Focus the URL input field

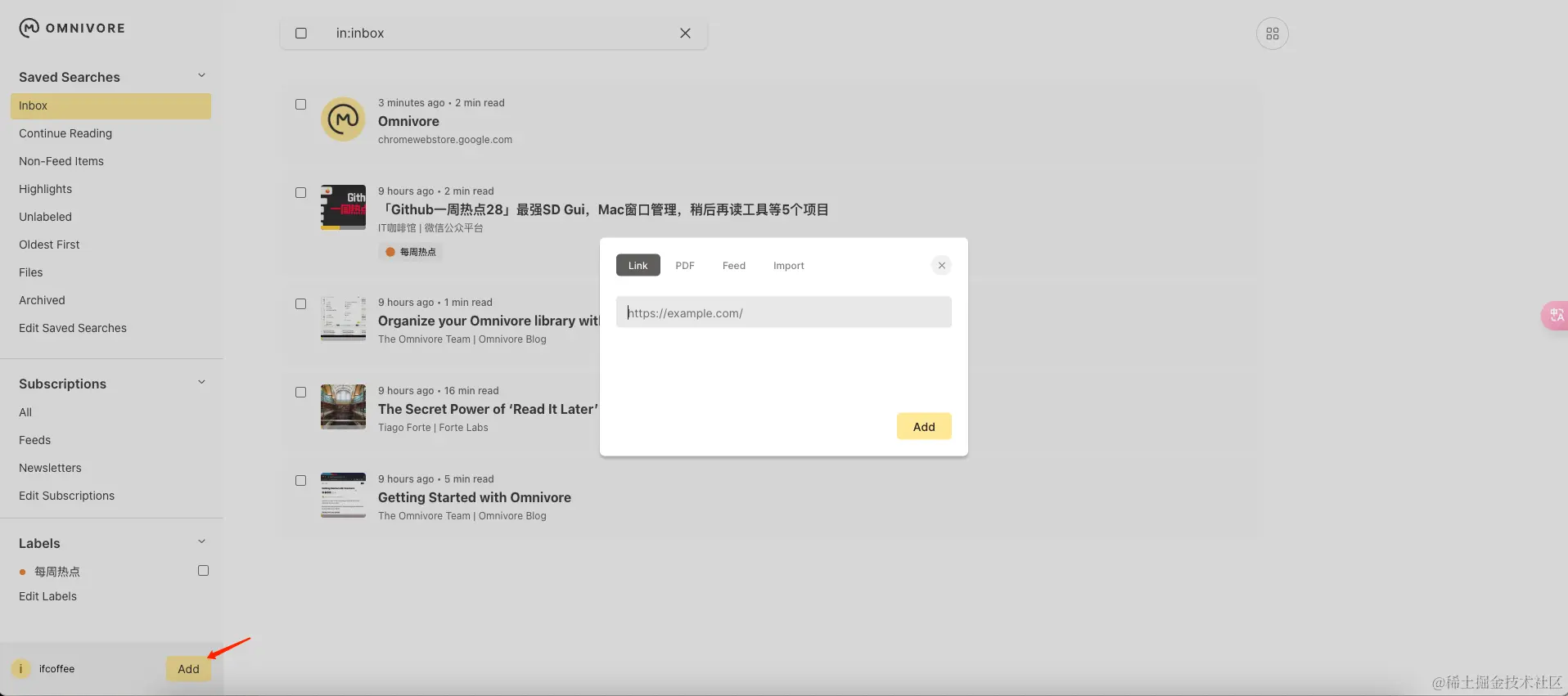[784, 312]
